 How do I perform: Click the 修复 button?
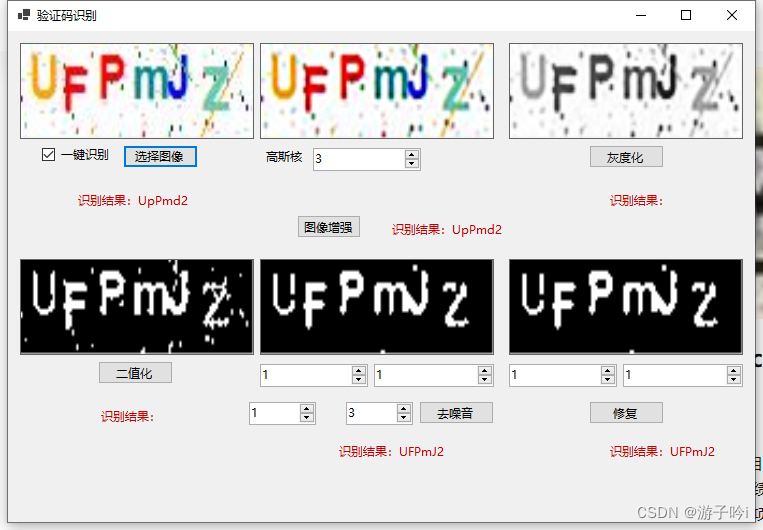[626, 413]
